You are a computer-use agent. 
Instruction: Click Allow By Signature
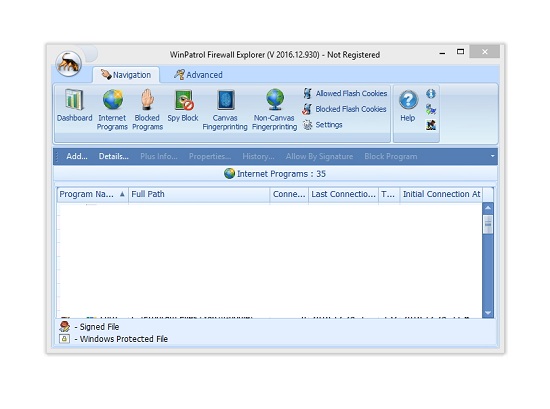[319, 156]
